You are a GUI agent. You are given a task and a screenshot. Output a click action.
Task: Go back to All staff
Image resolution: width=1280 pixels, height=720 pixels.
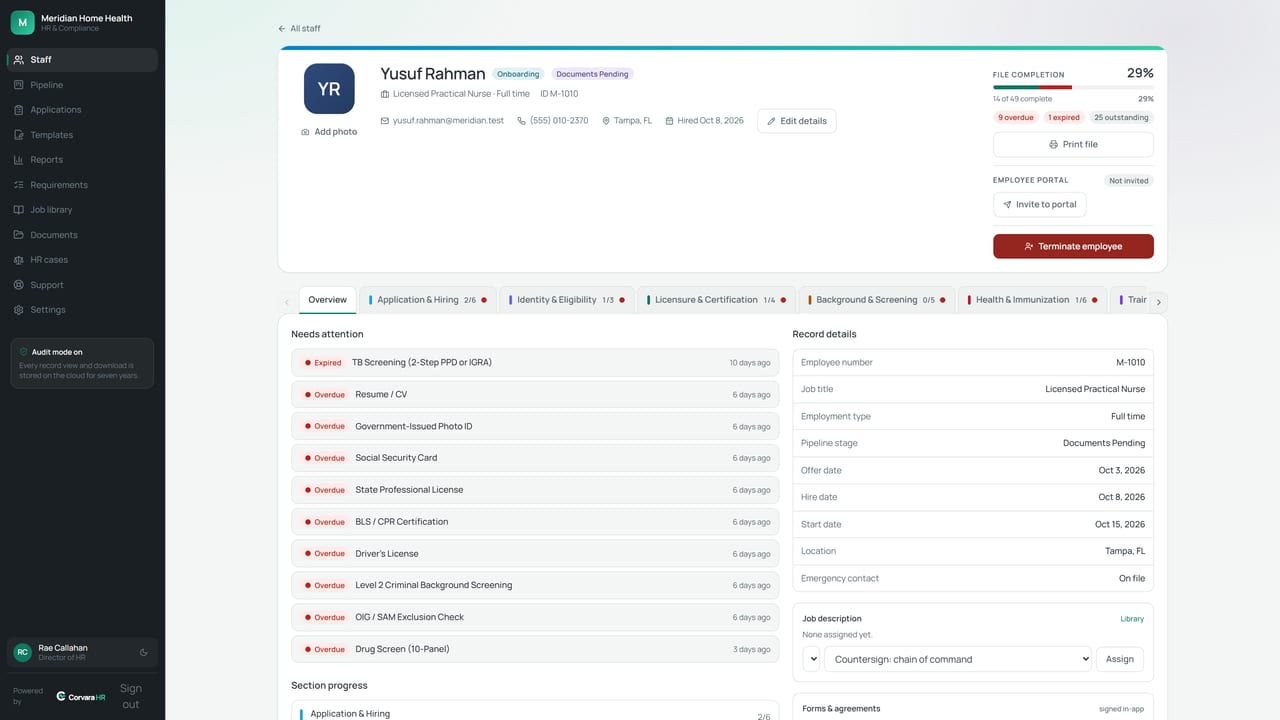299,28
